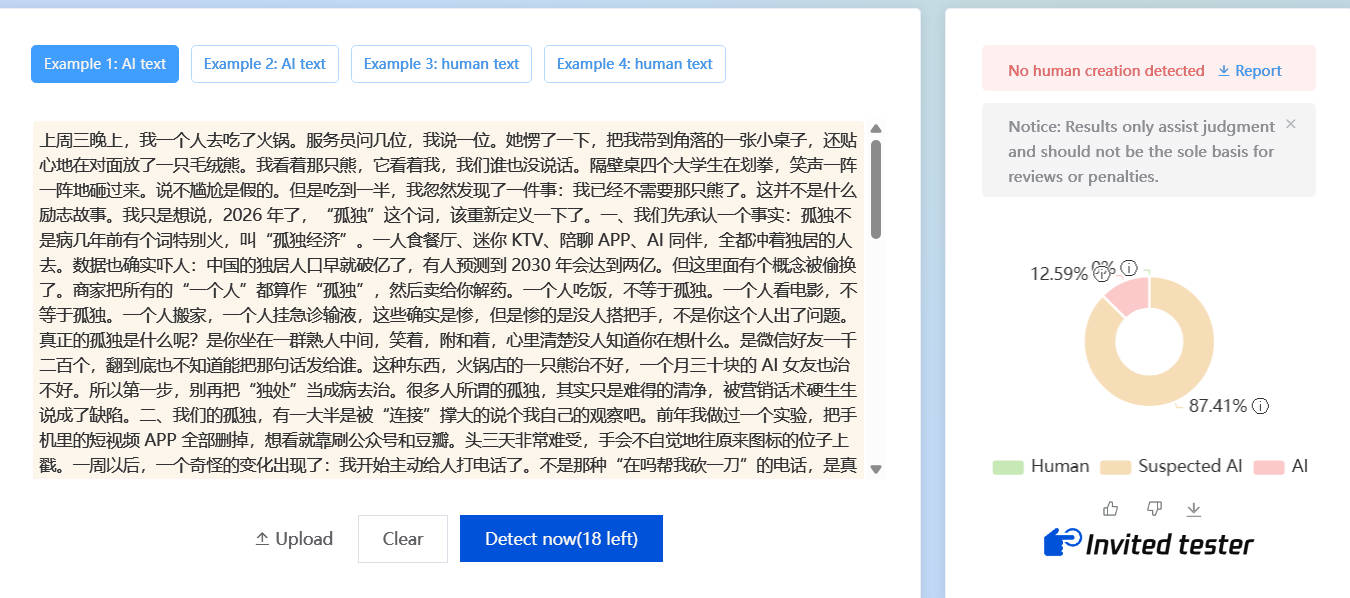
Task: Click the Clear button
Action: tap(403, 539)
